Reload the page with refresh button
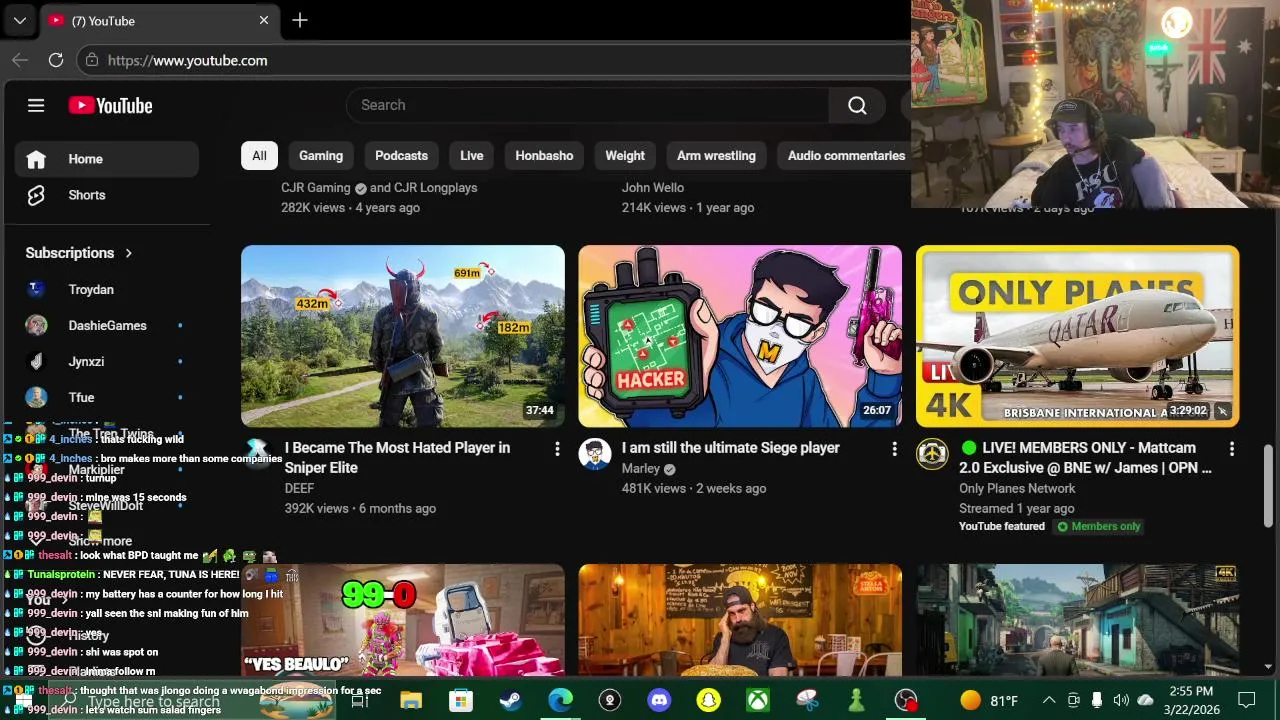 (x=56, y=60)
